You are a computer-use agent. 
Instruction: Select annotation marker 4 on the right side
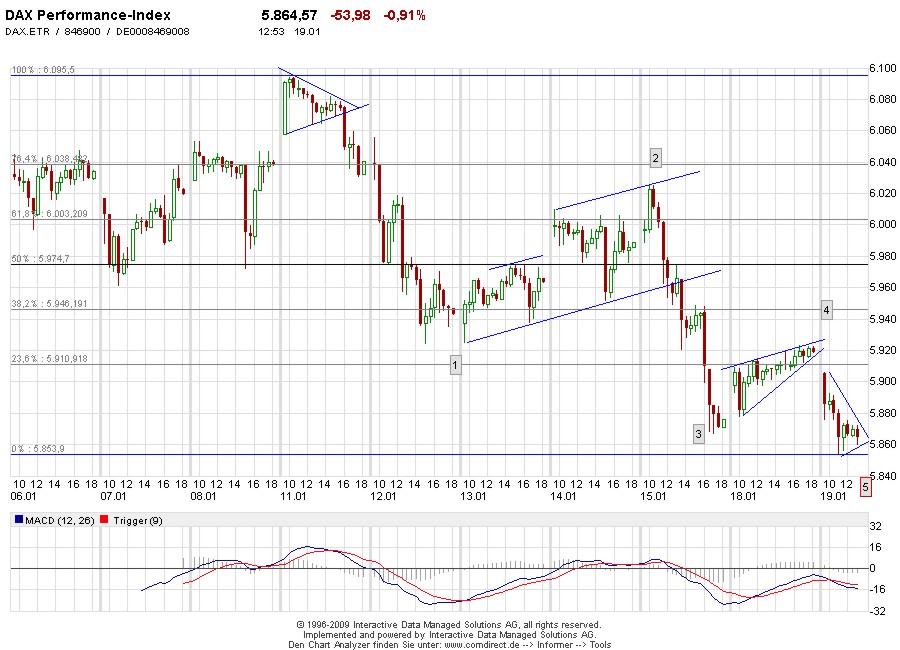[x=826, y=309]
